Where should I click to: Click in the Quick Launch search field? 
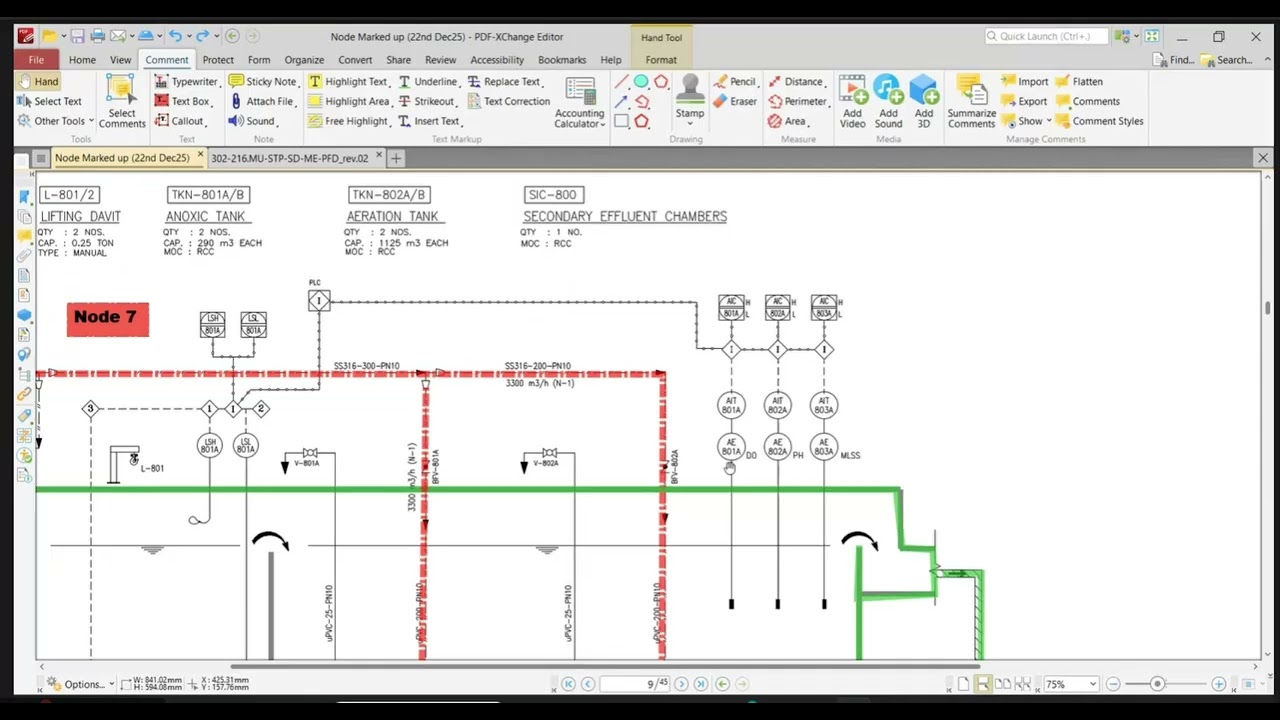pos(1046,36)
